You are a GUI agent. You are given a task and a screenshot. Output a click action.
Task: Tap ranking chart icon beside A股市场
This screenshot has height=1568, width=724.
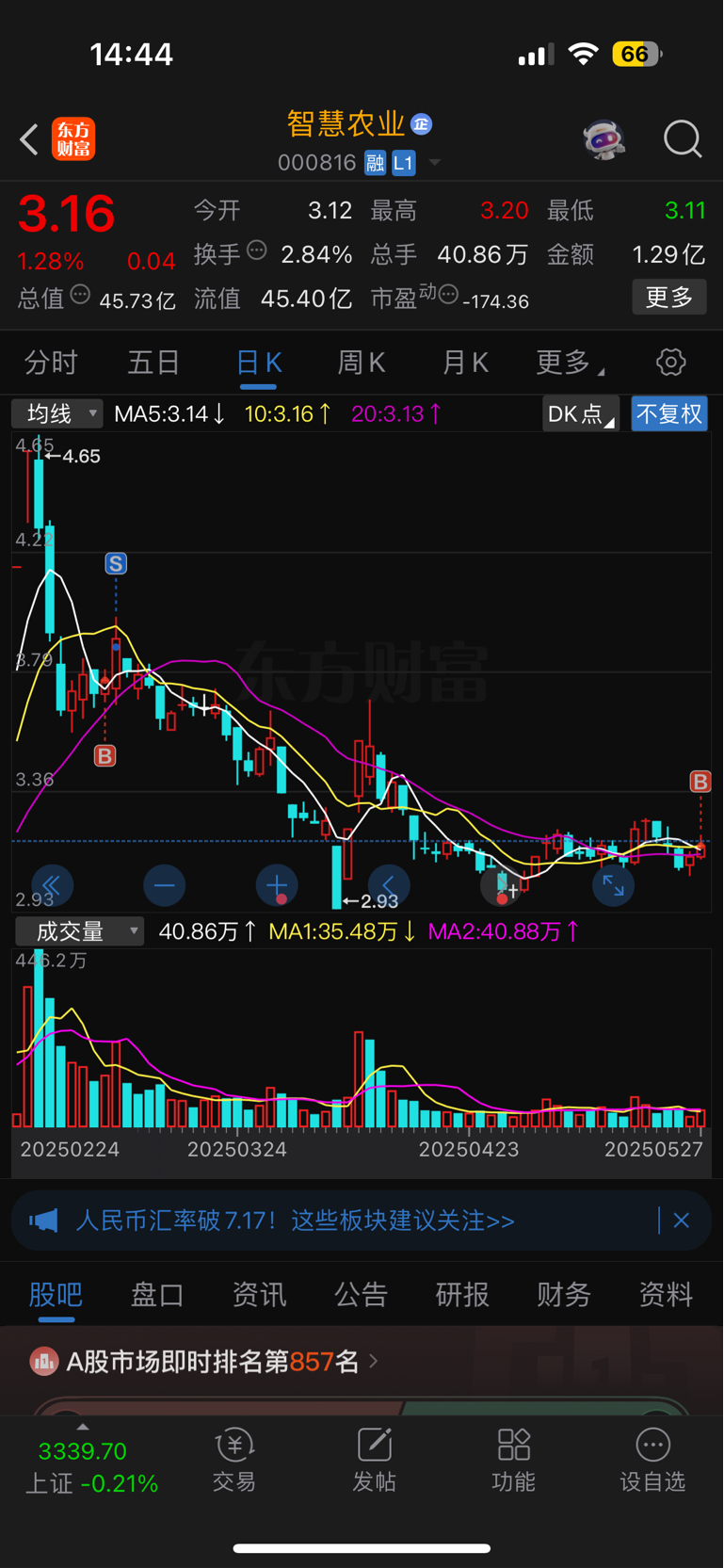coord(43,1362)
